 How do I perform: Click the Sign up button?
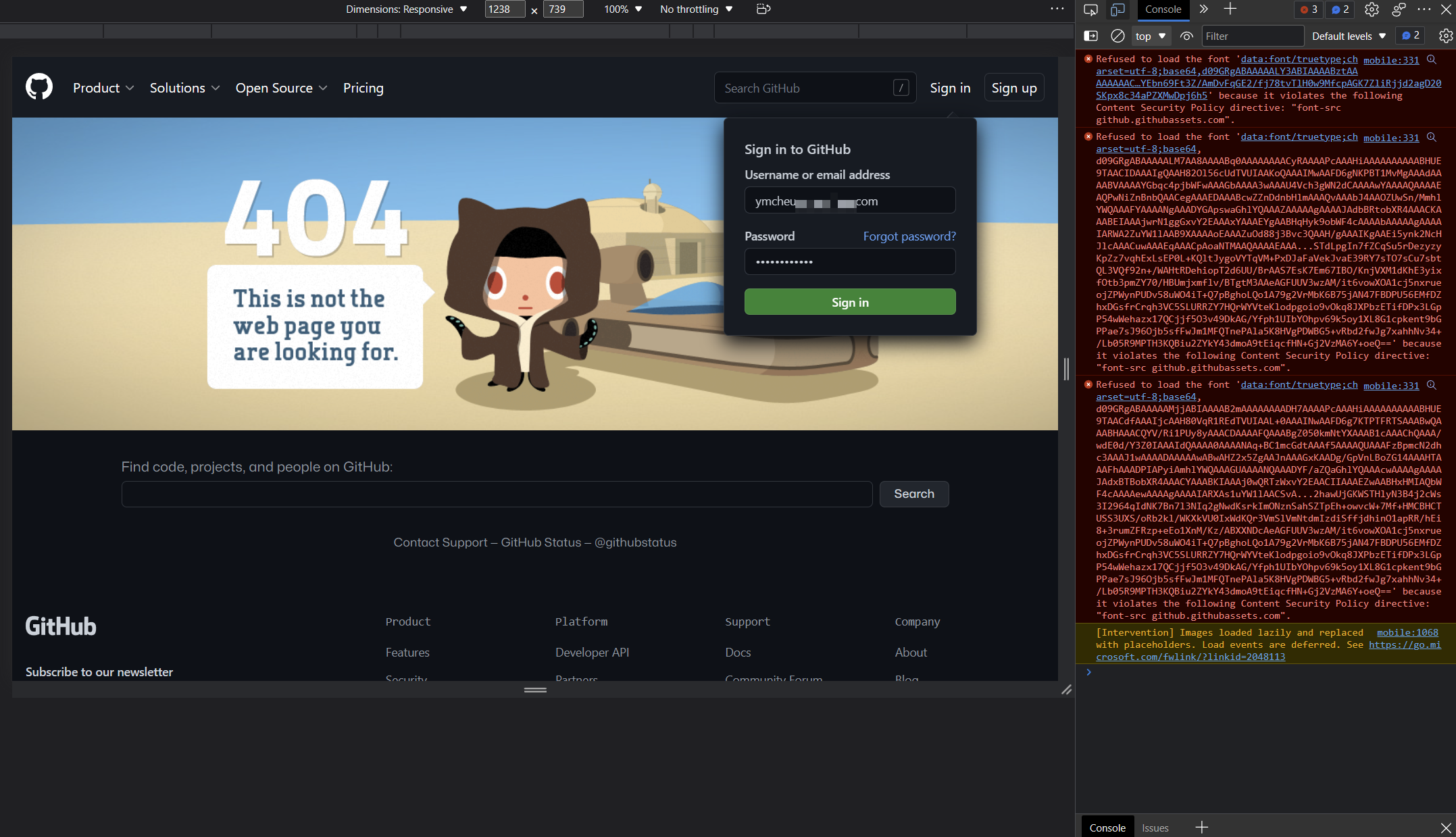click(1014, 88)
